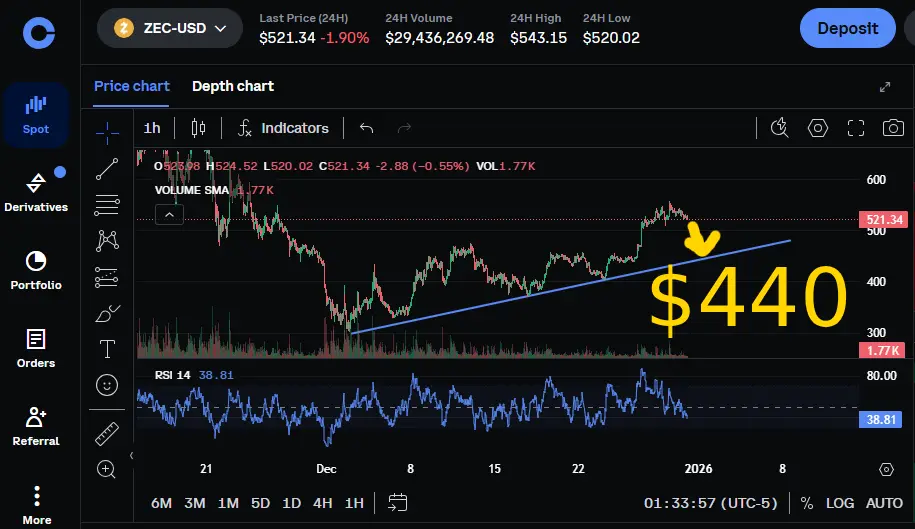Open chart settings hexagon icon

(818, 128)
